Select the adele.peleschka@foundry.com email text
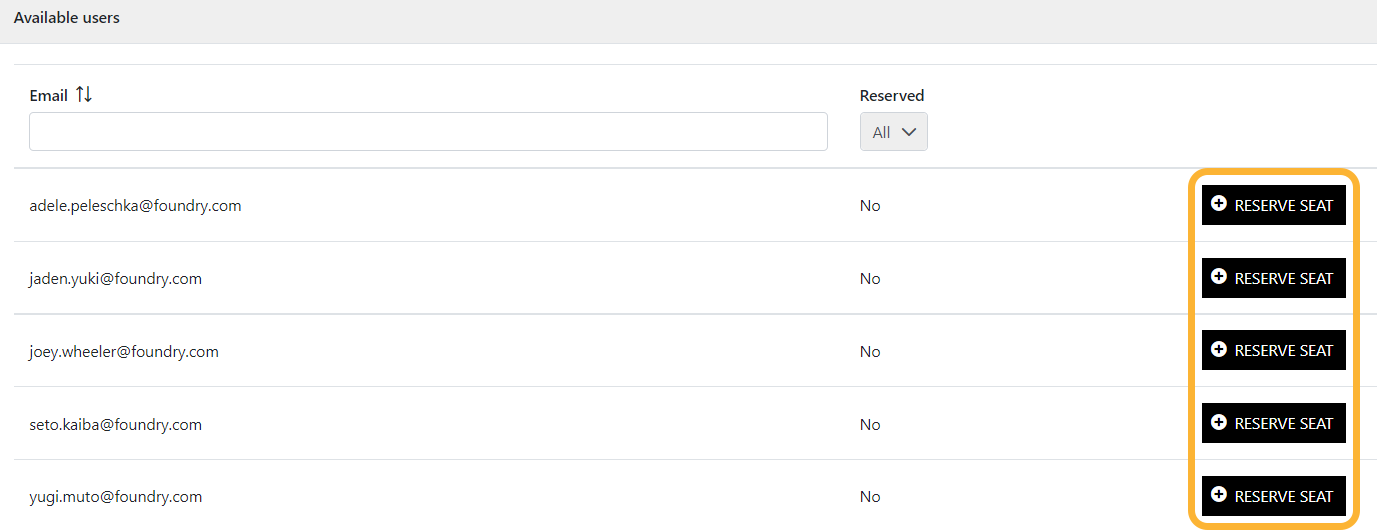The image size is (1377, 532). (135, 206)
